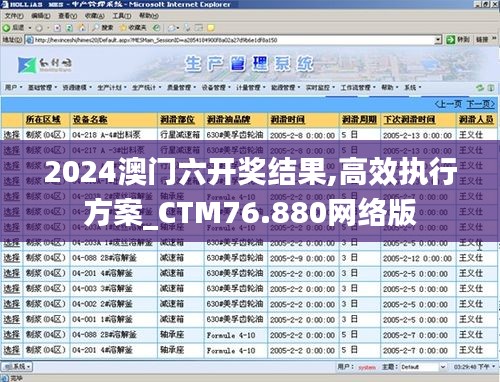Expand the 生产计划 navigation menu
The height and width of the screenshot is (382, 500).
point(112,88)
